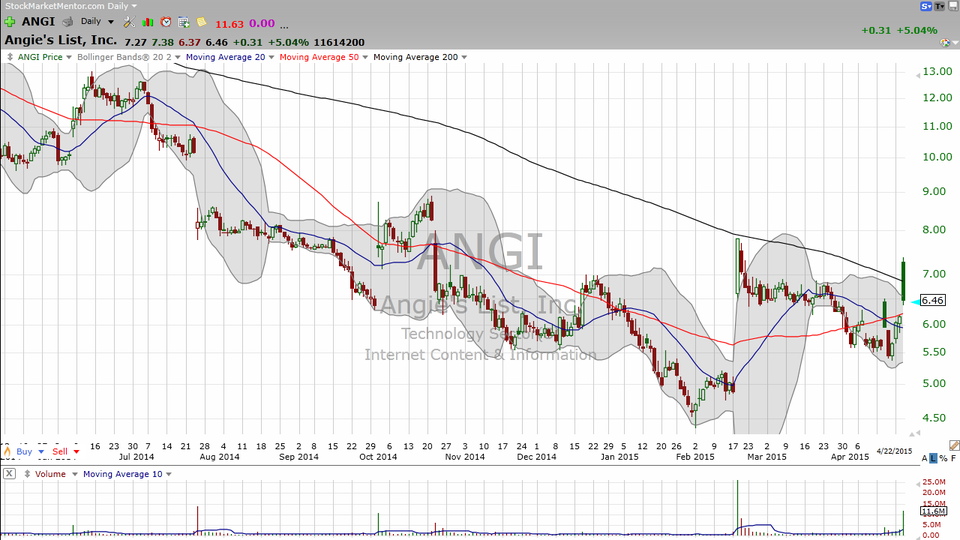Click the Jul 2014 date axis label

pyautogui.click(x=136, y=457)
